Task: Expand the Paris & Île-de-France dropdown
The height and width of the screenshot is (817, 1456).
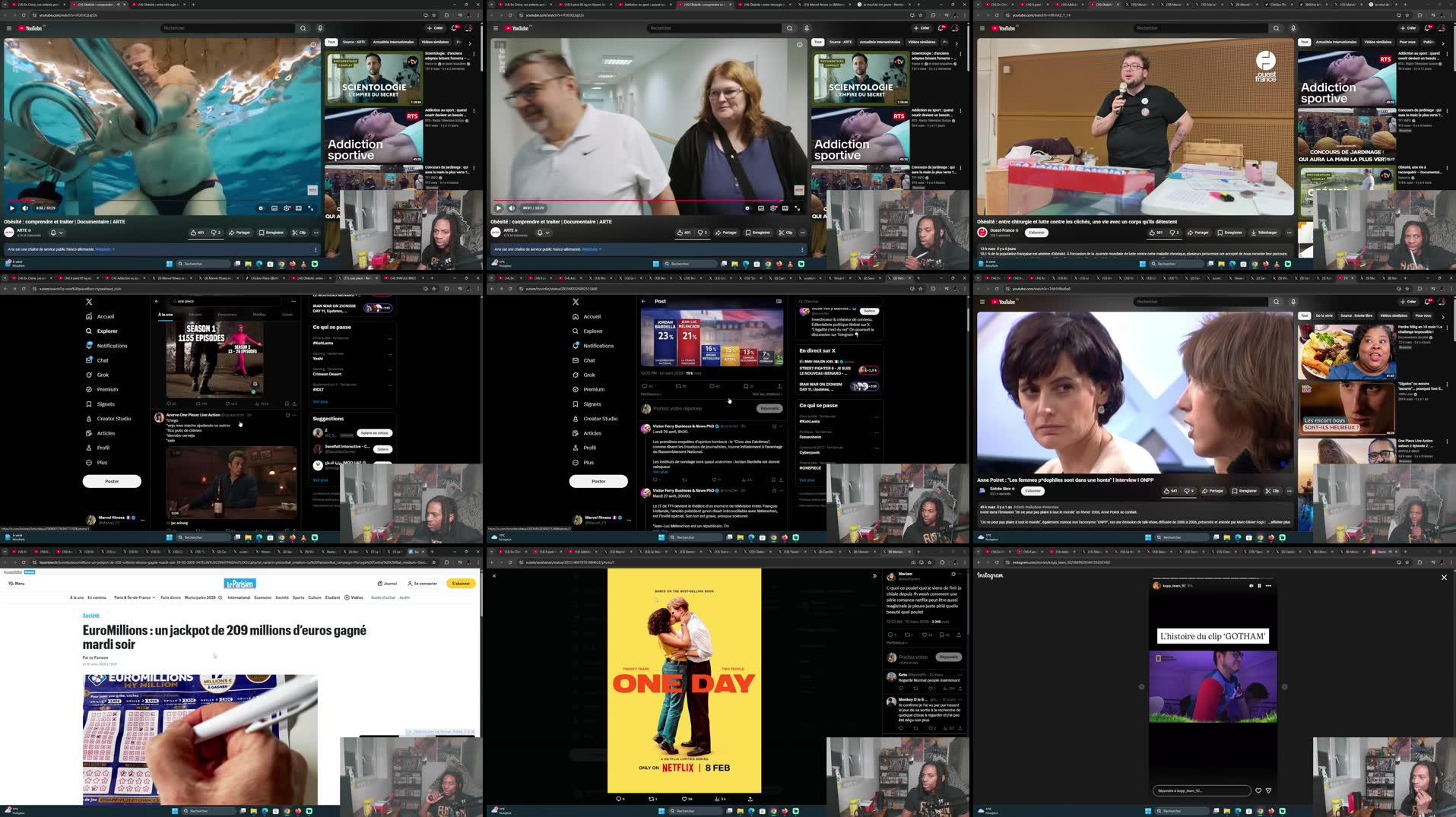Action: point(135,597)
